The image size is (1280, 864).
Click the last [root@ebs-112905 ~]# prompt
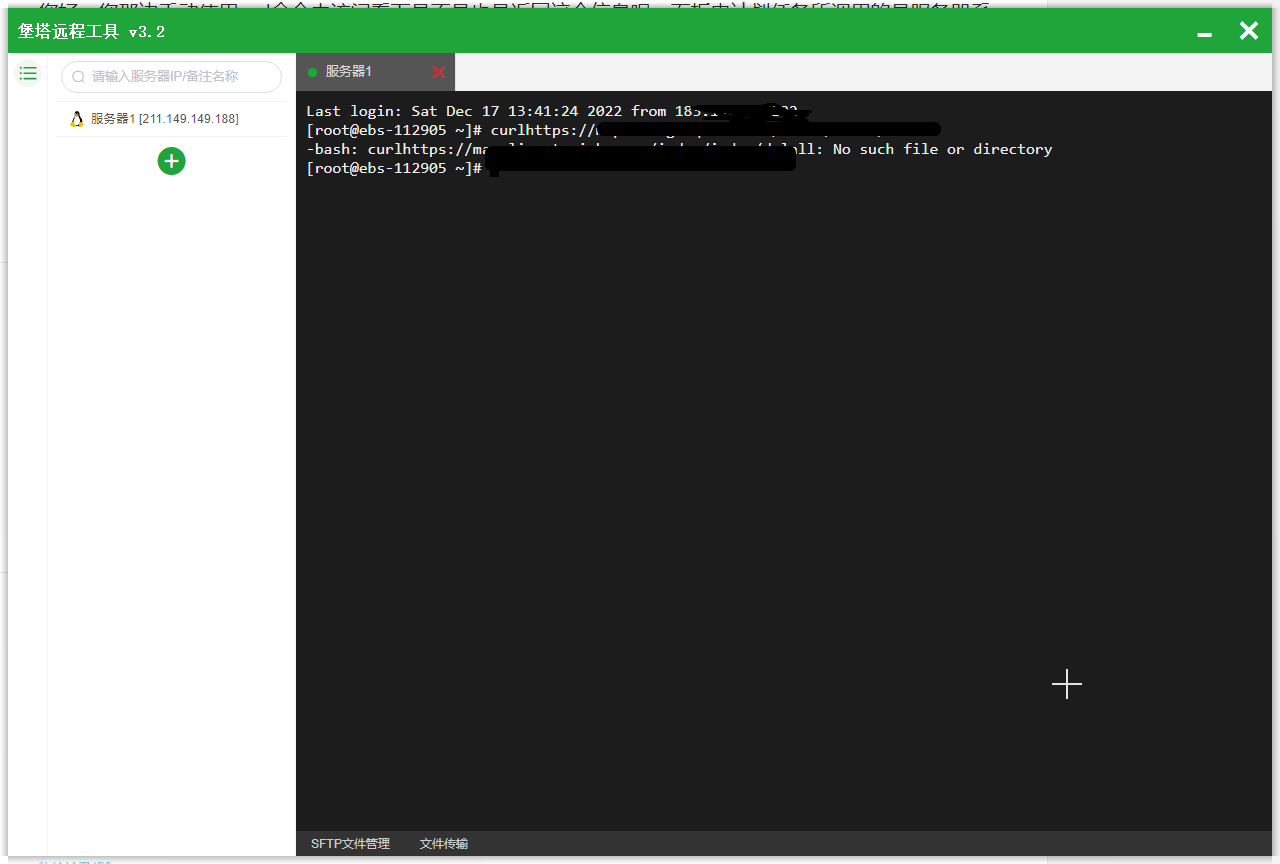[x=394, y=168]
